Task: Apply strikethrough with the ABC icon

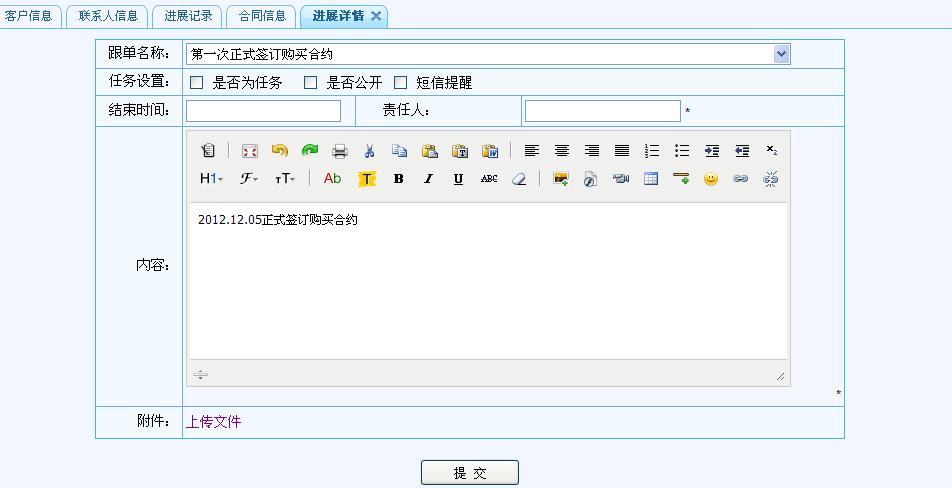Action: 489,178
